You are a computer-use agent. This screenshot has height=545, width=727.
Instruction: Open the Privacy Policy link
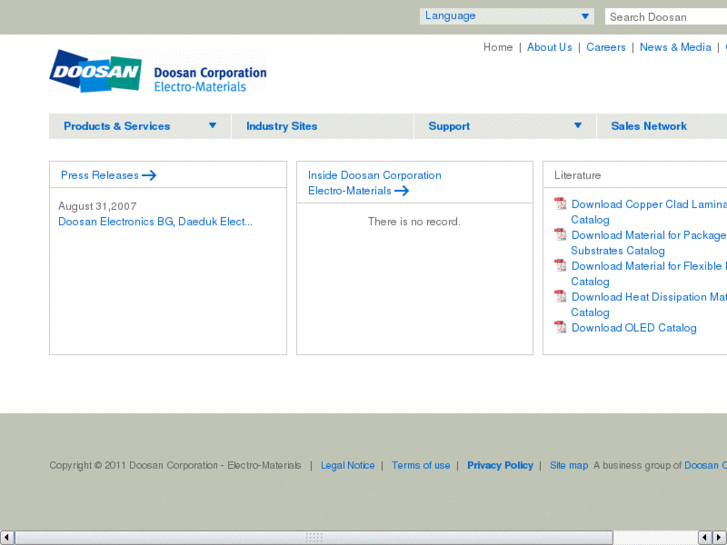500,465
